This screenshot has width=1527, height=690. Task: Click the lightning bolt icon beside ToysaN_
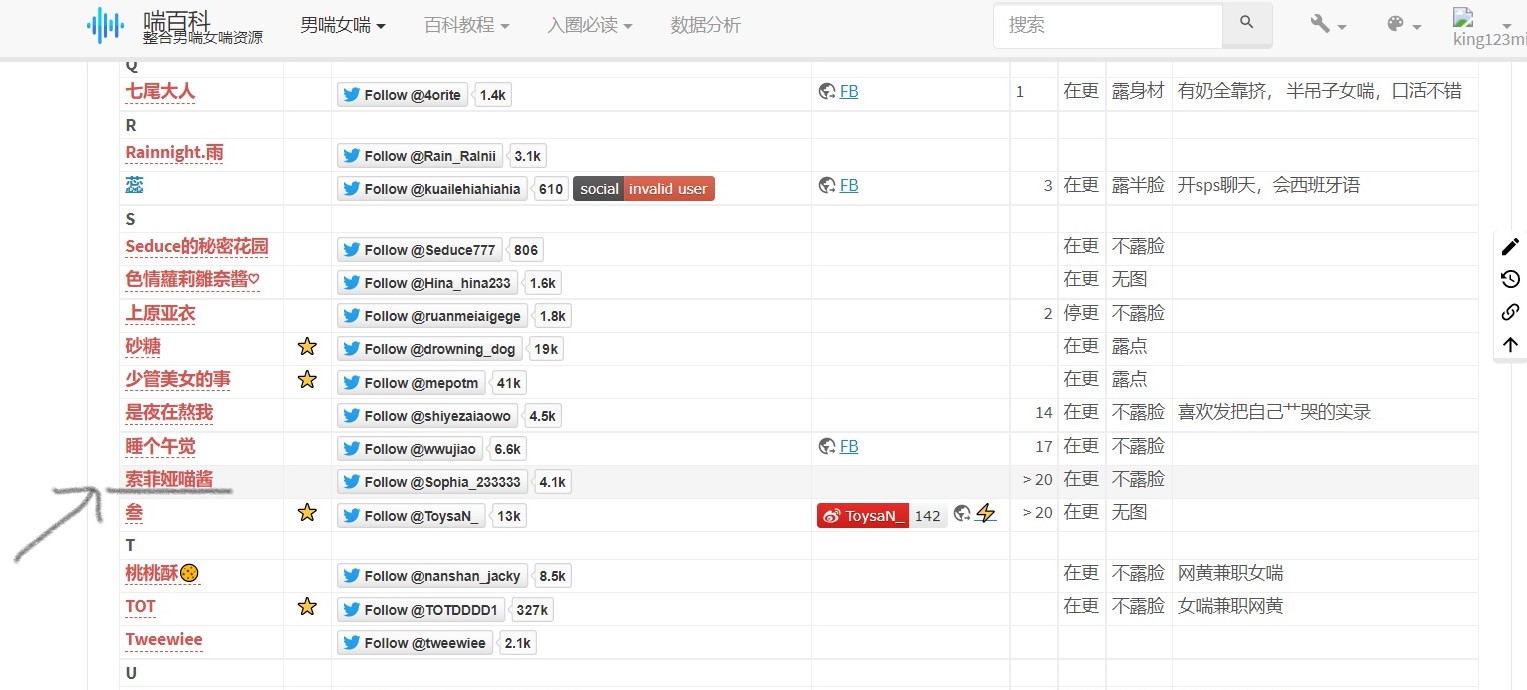tap(986, 513)
